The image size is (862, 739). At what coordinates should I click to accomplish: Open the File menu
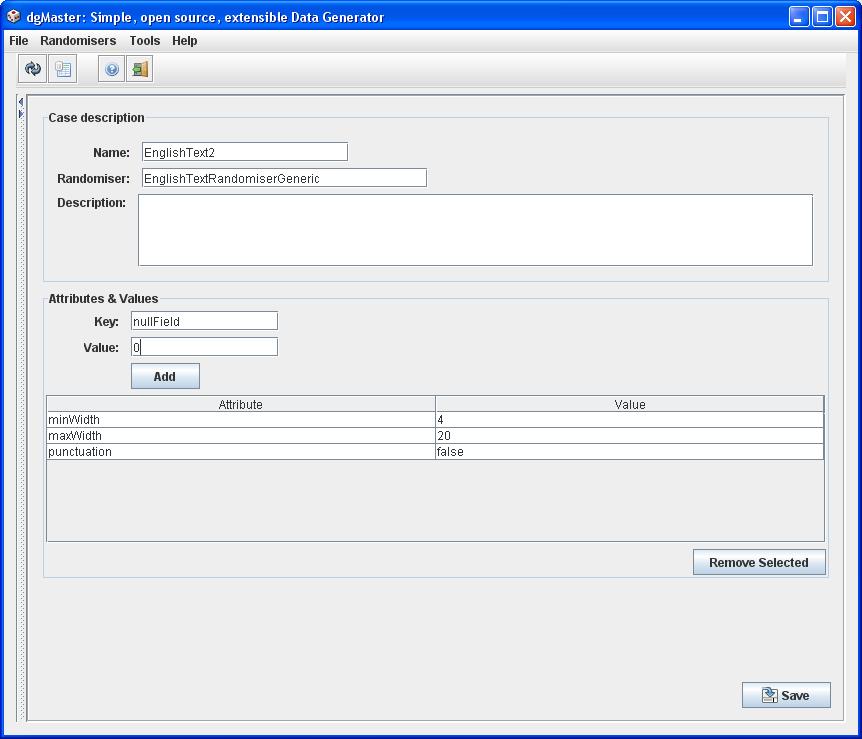click(x=19, y=41)
